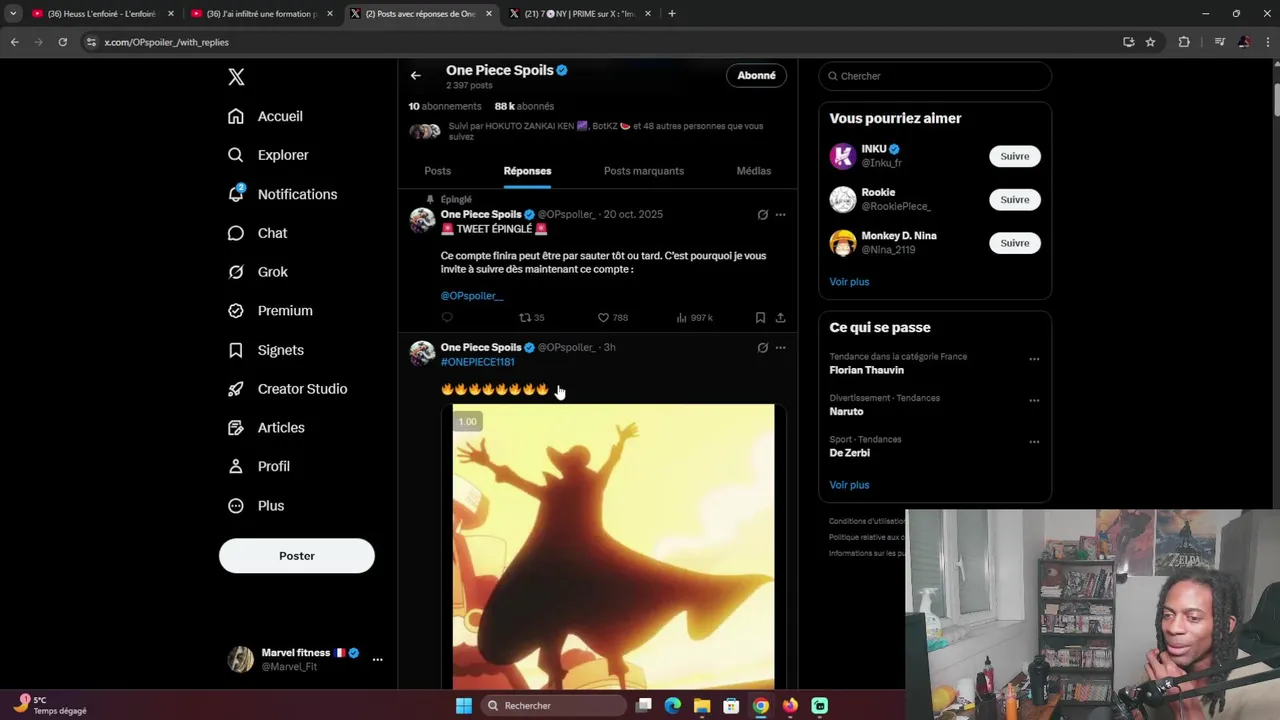Viewport: 1280px width, 720px height.
Task: Open Profil from sidebar
Action: 258,466
